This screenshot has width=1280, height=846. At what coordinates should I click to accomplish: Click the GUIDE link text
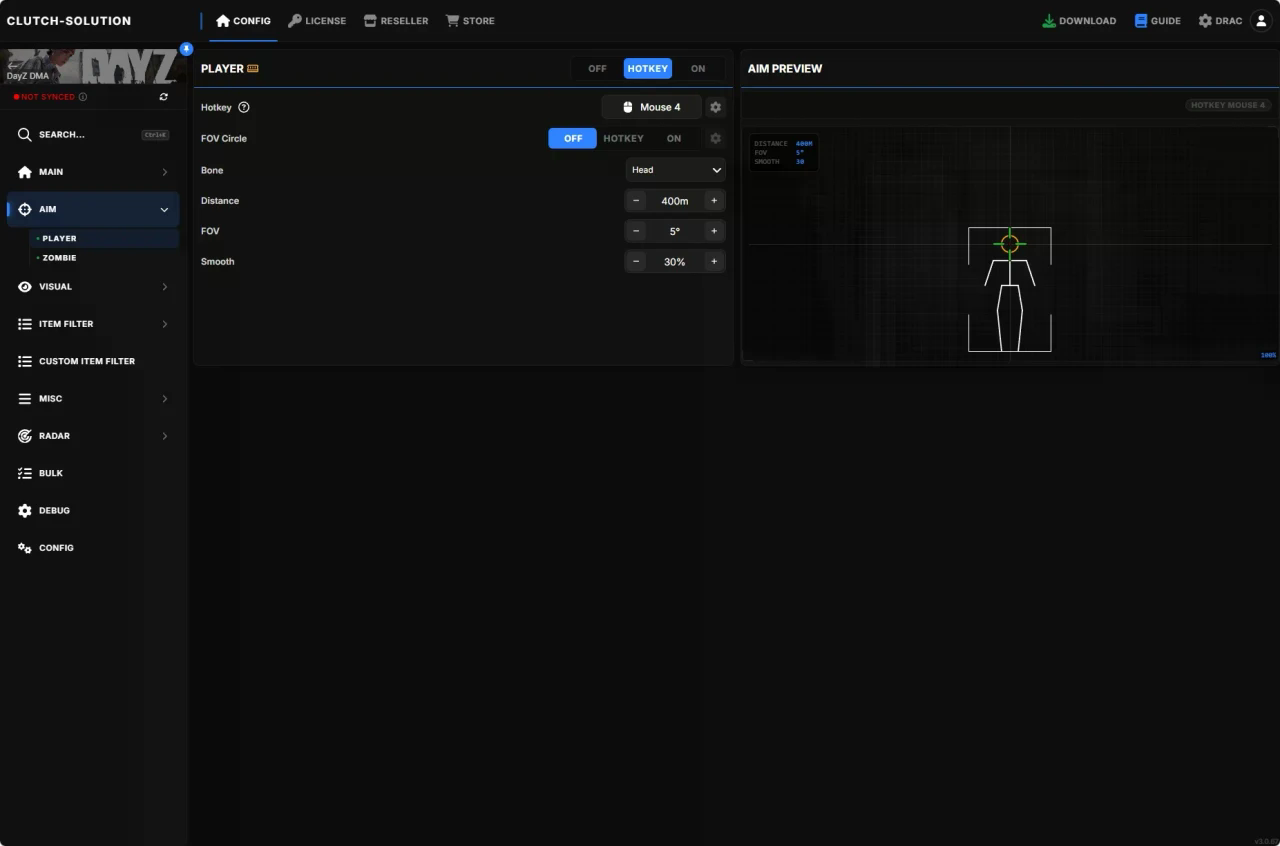point(1166,21)
